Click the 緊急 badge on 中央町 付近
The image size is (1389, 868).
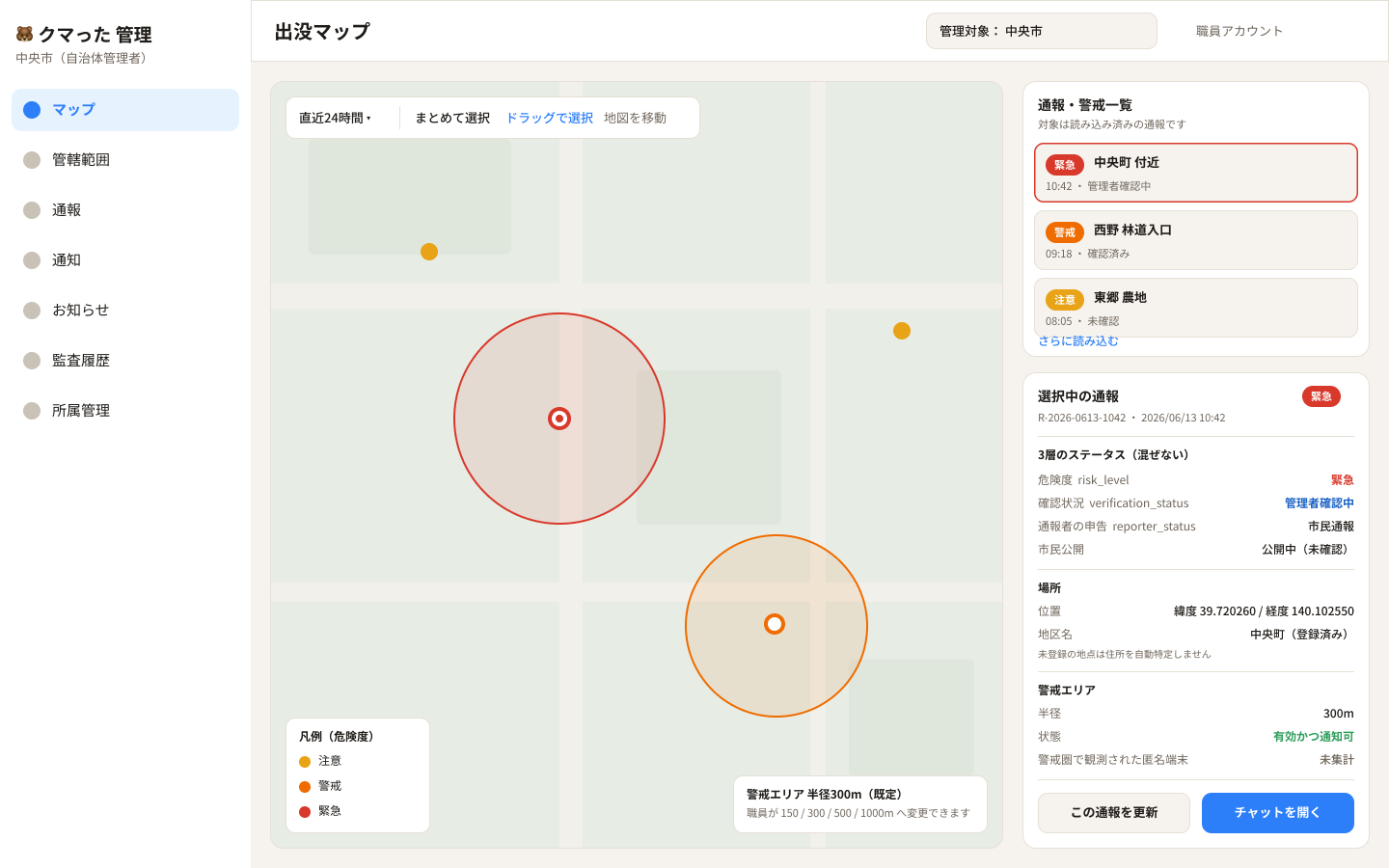[1065, 165]
